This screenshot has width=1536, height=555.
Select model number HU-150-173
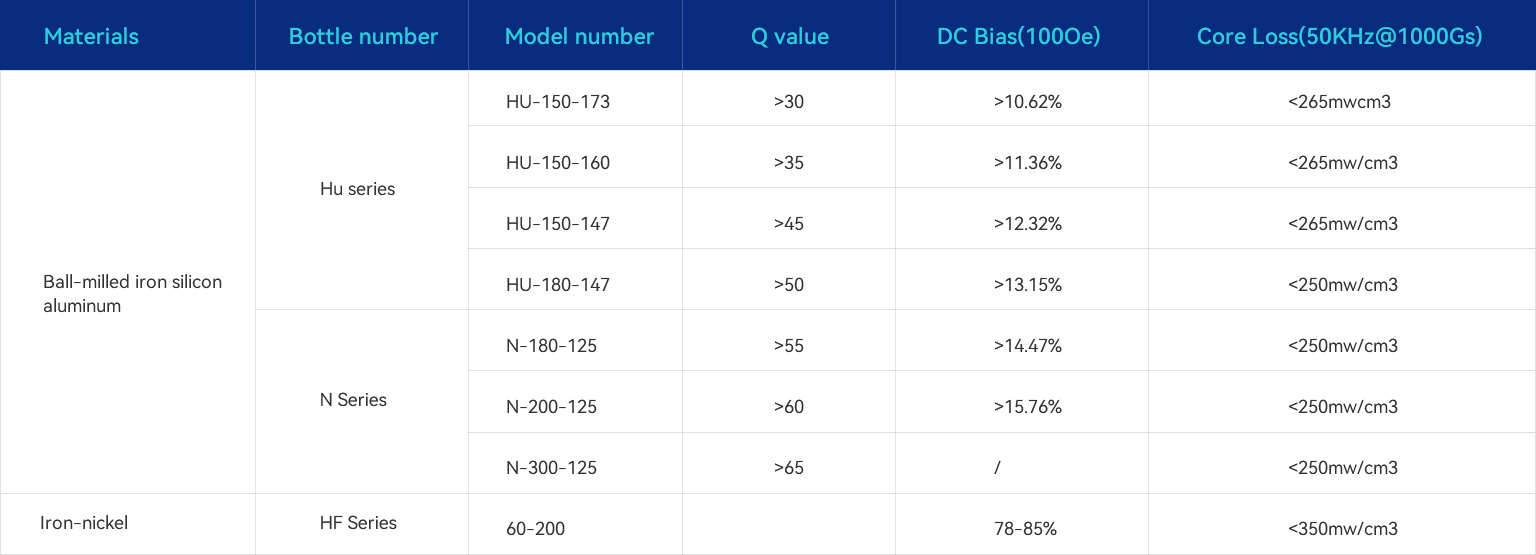(557, 102)
